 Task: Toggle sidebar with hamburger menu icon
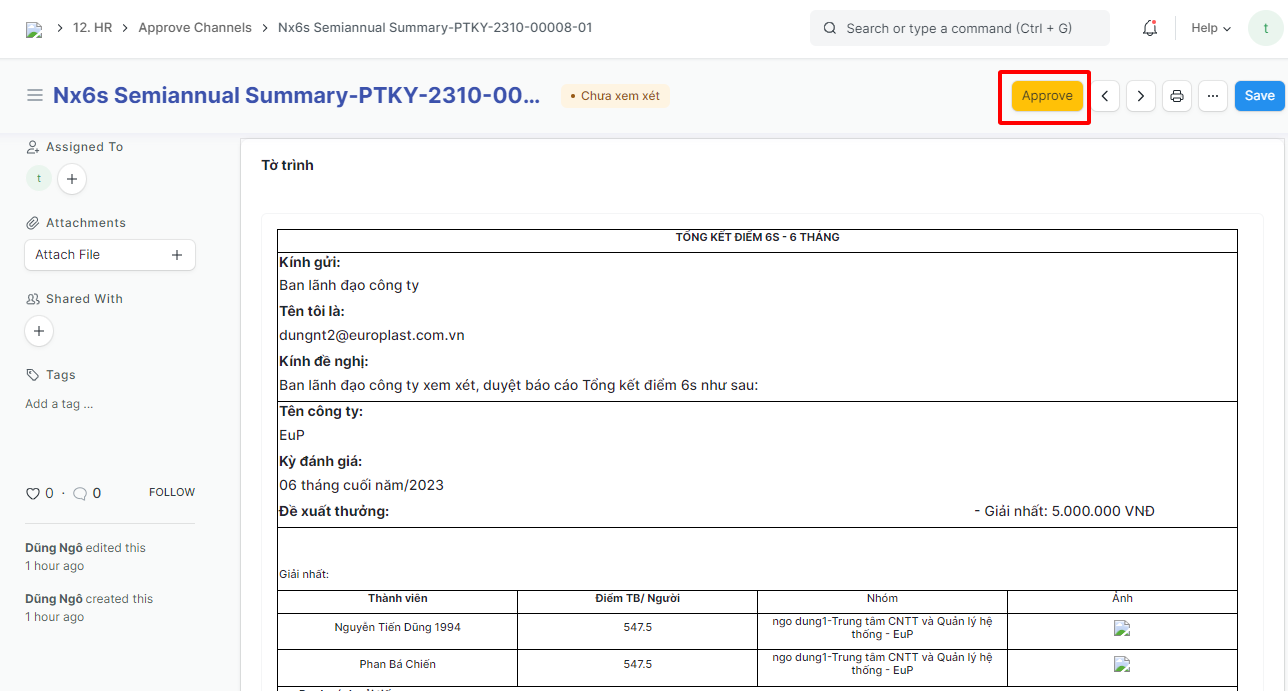tap(35, 96)
